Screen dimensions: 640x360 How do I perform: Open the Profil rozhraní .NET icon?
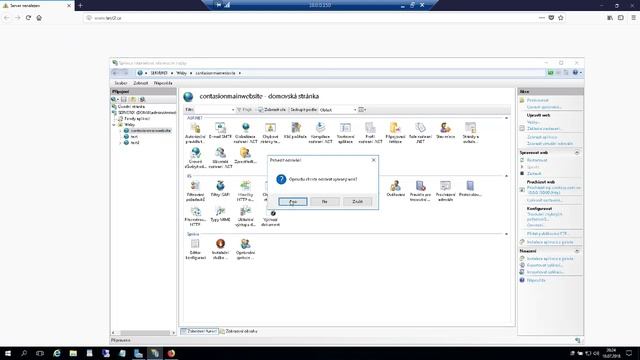[x=370, y=132]
